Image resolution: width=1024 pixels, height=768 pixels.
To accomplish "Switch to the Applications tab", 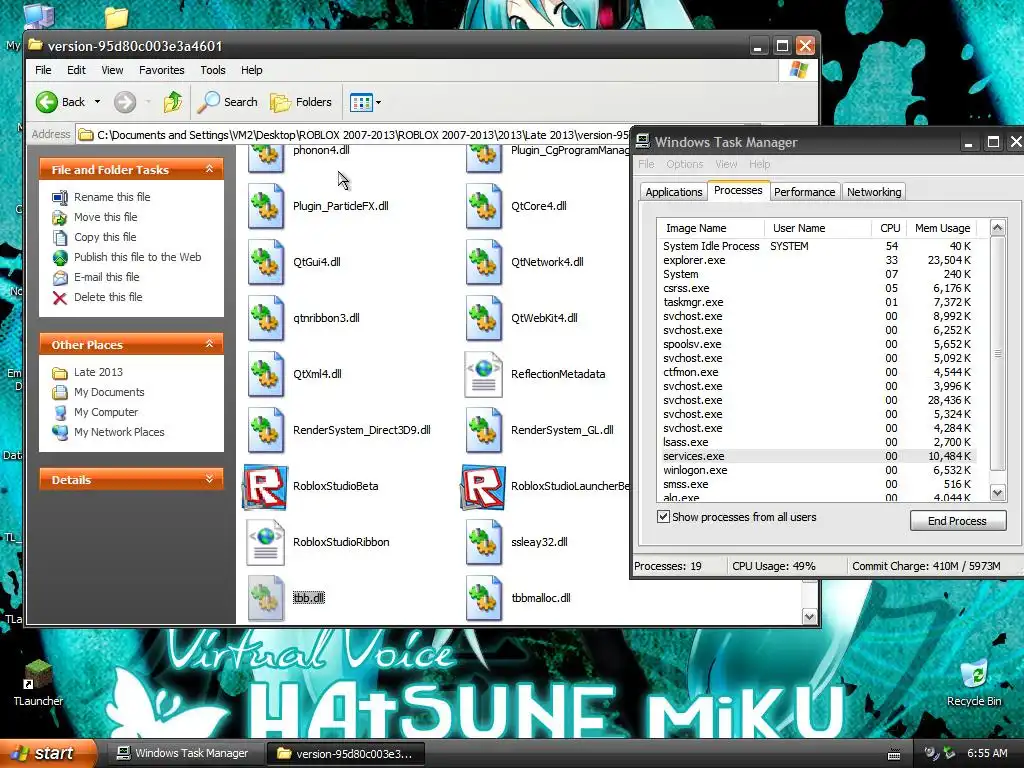I will click(673, 192).
